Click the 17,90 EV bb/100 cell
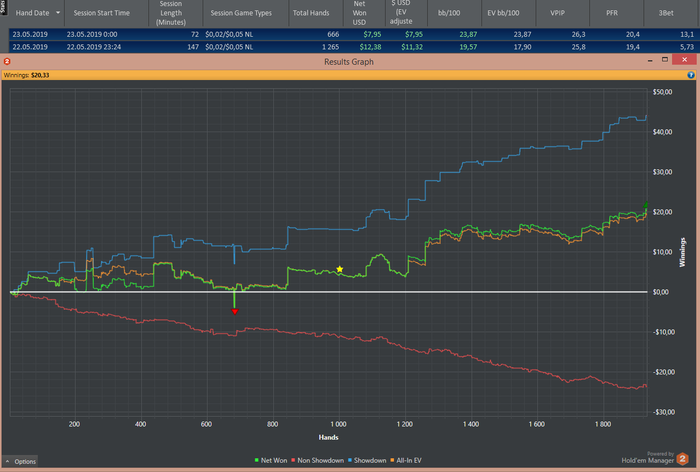The height and width of the screenshot is (472, 700). (522, 47)
